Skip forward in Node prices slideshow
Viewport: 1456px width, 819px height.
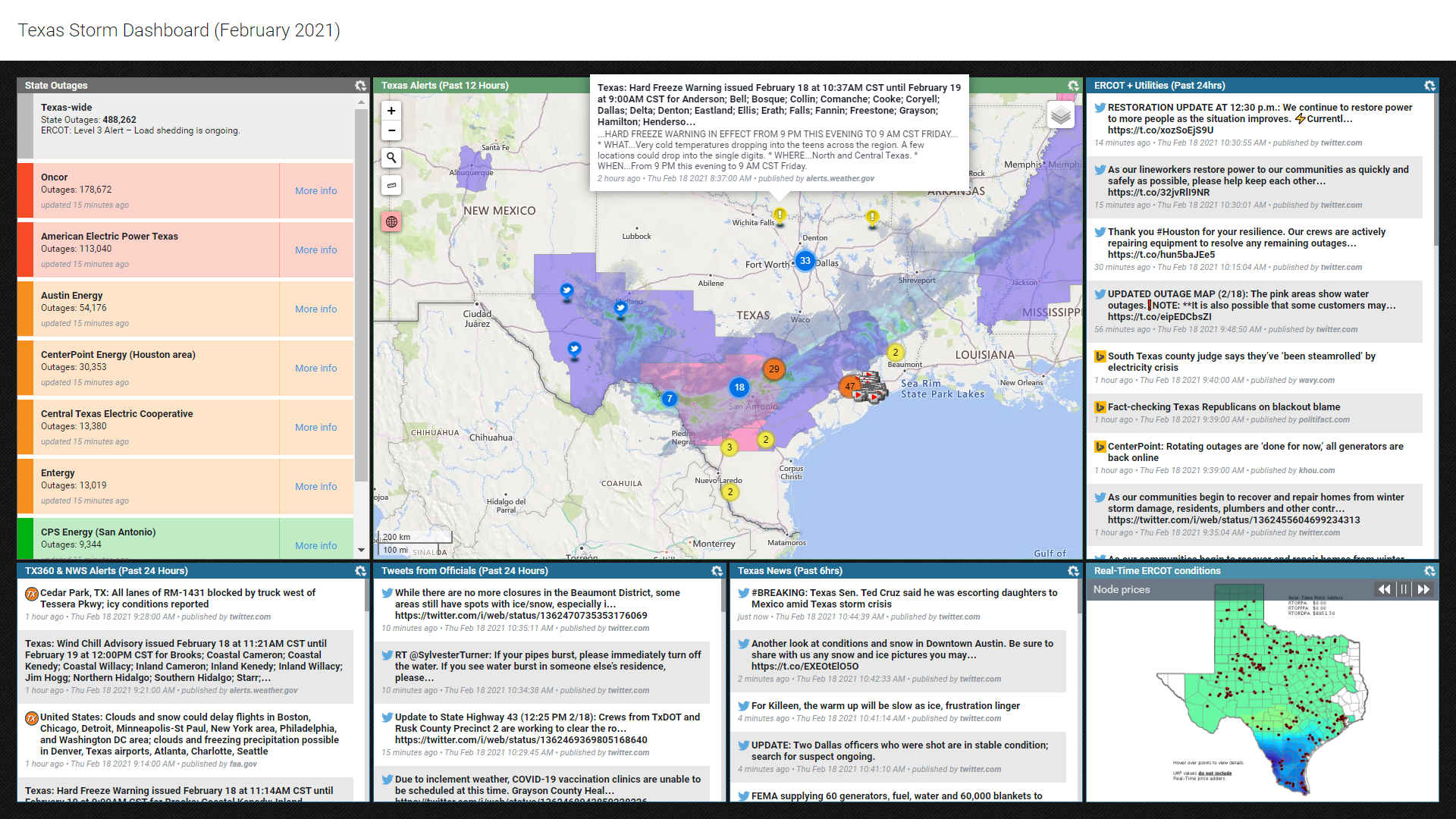(1423, 589)
